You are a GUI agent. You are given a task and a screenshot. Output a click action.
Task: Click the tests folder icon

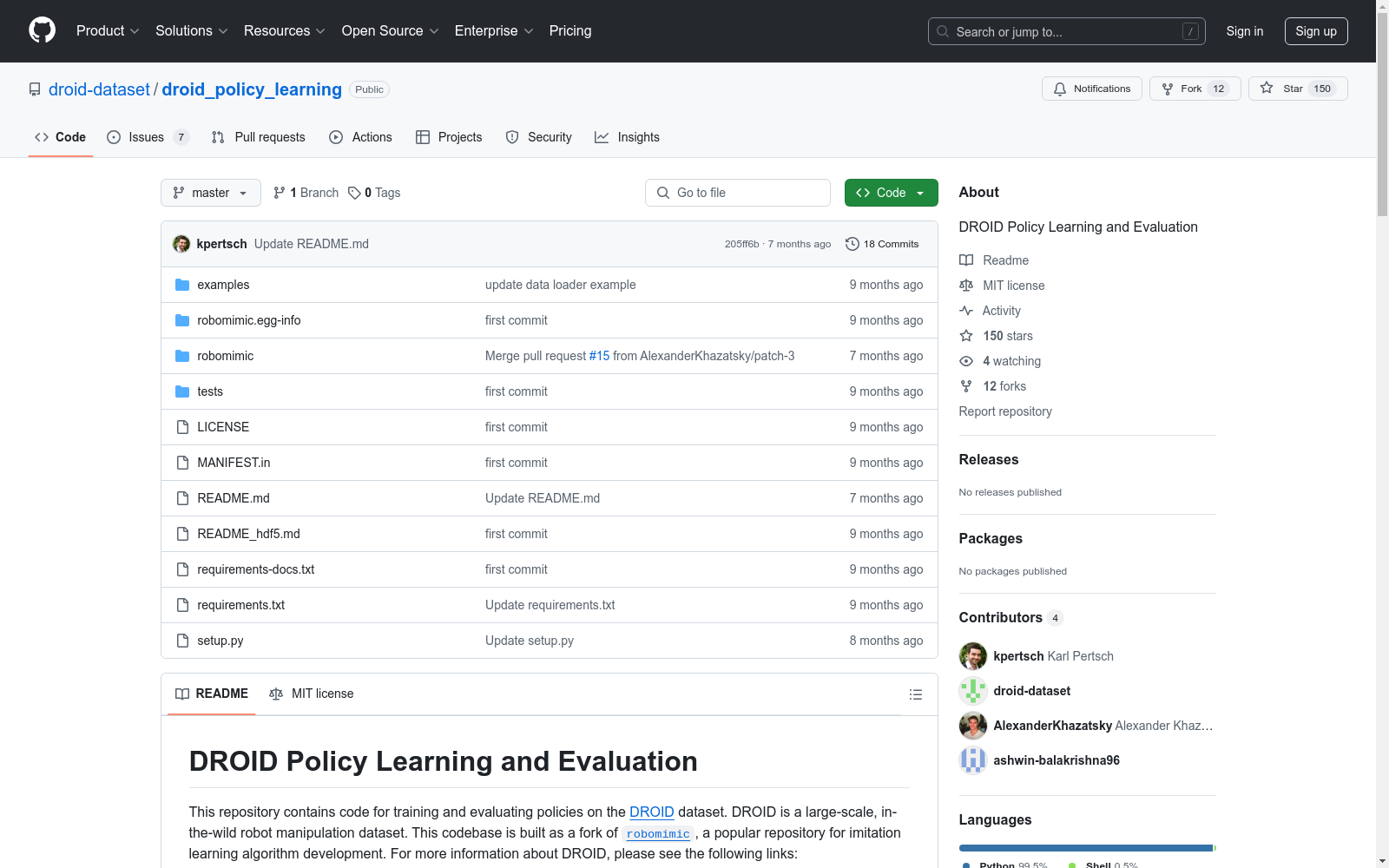tap(182, 391)
